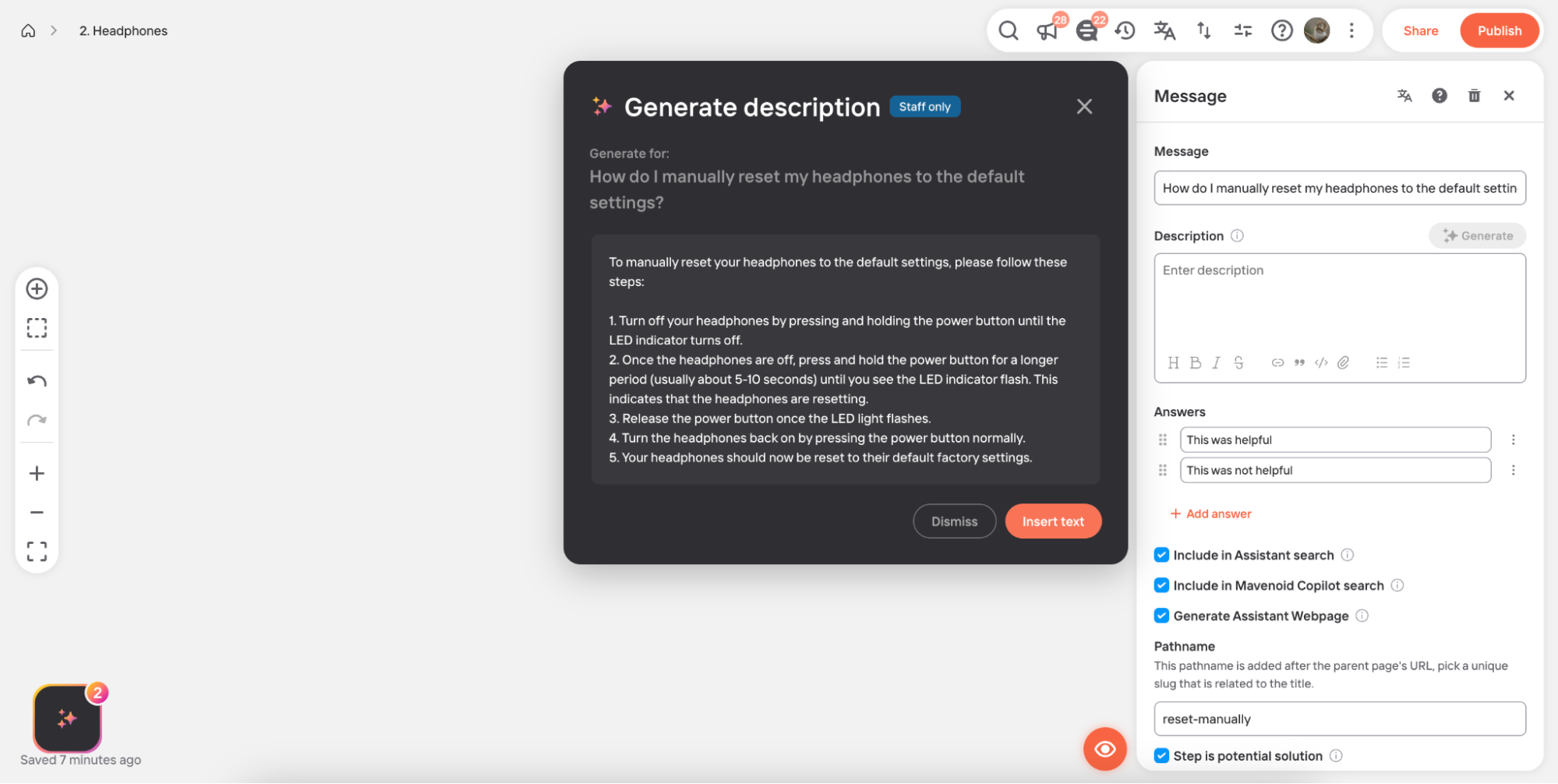Toggle Step is potential solution checkbox

(x=1161, y=756)
